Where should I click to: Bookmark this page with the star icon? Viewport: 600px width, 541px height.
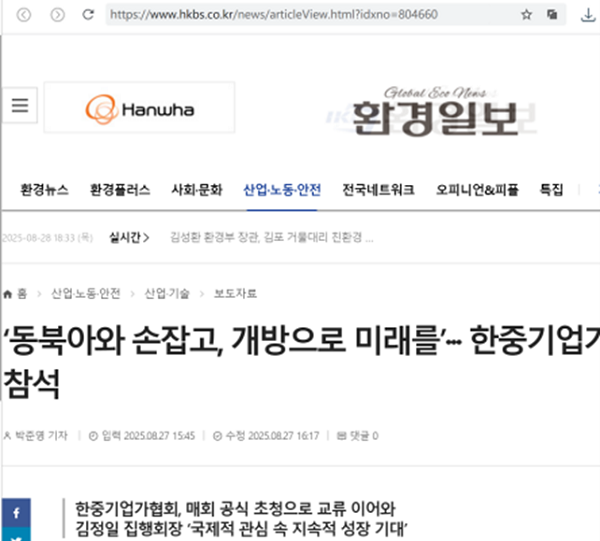click(x=526, y=15)
